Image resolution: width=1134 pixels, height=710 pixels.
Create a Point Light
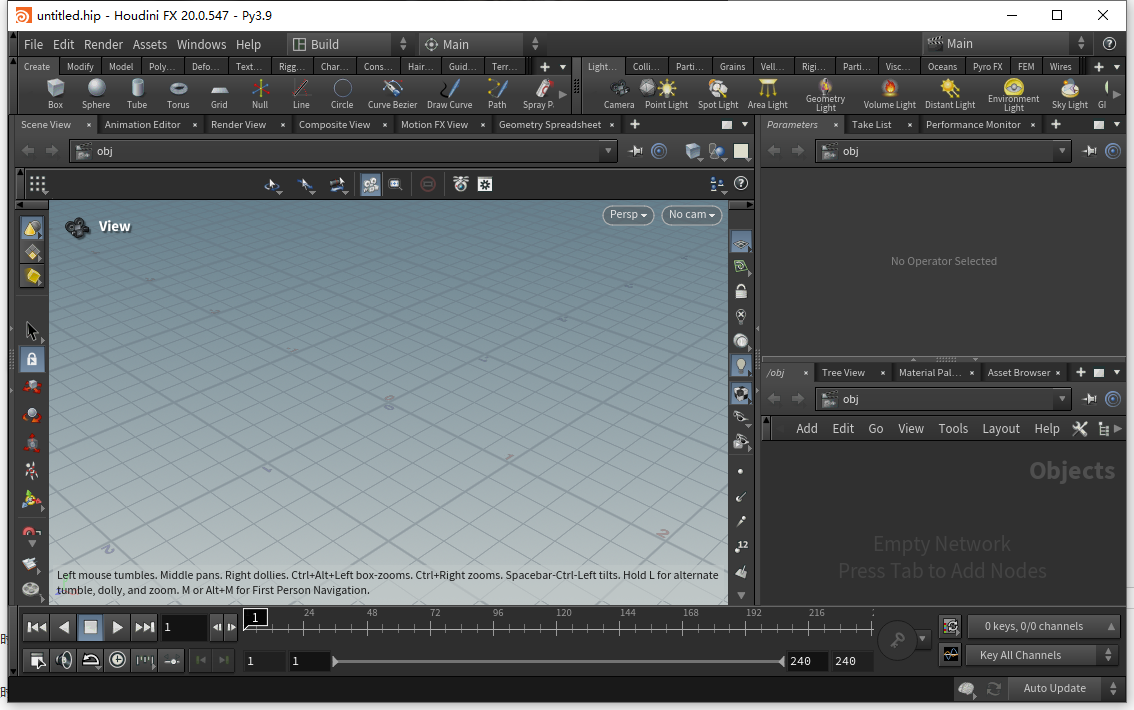666,94
